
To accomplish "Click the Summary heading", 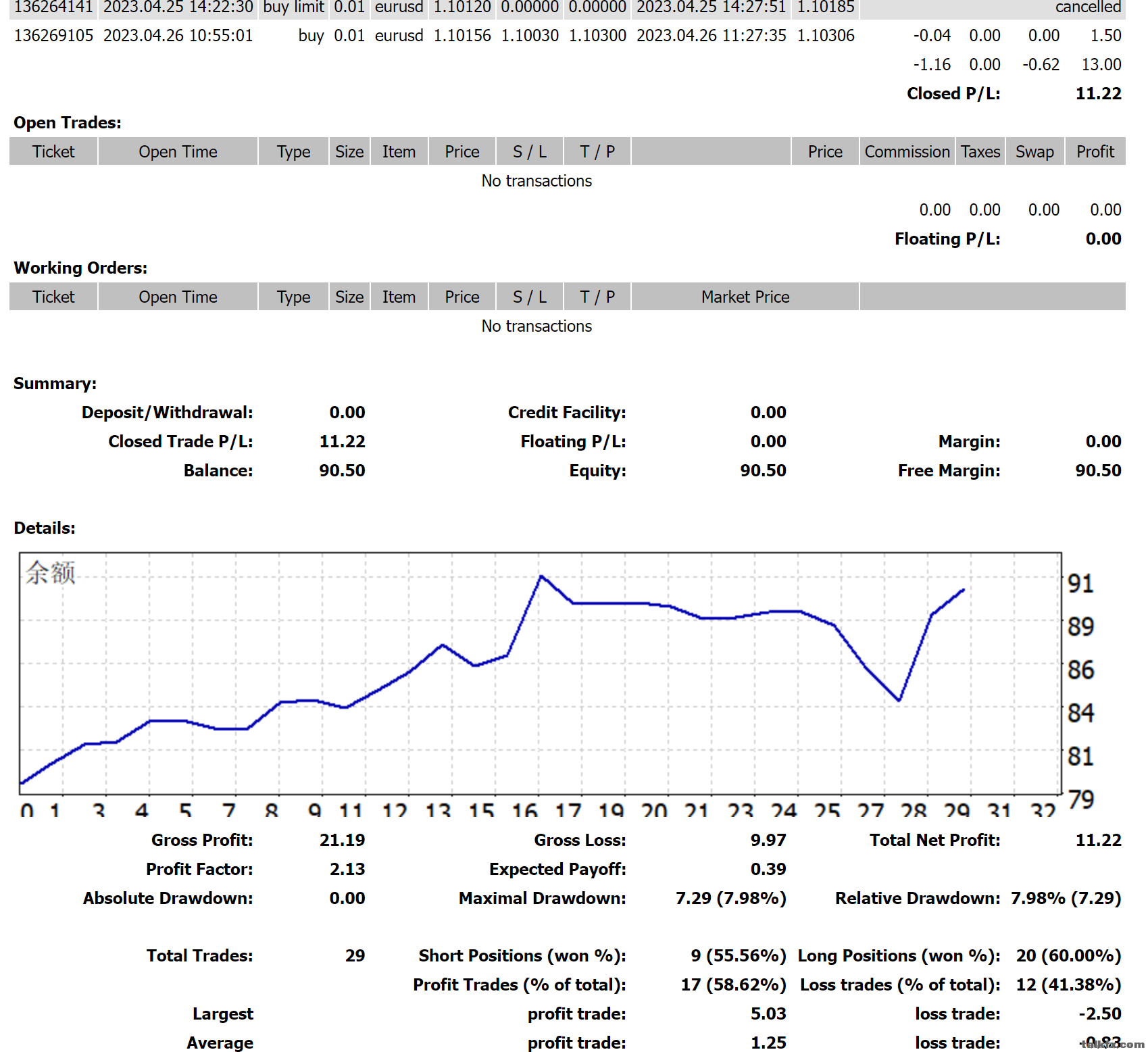I will coord(55,384).
